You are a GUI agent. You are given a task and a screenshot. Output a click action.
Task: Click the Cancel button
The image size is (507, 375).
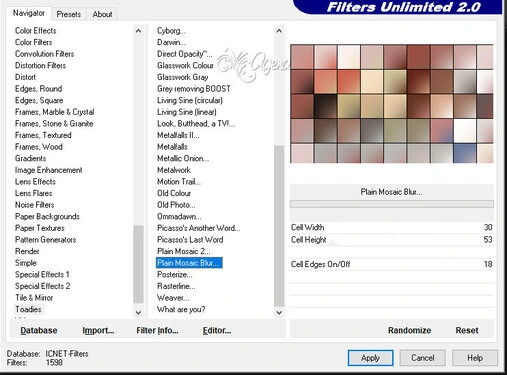click(x=423, y=358)
